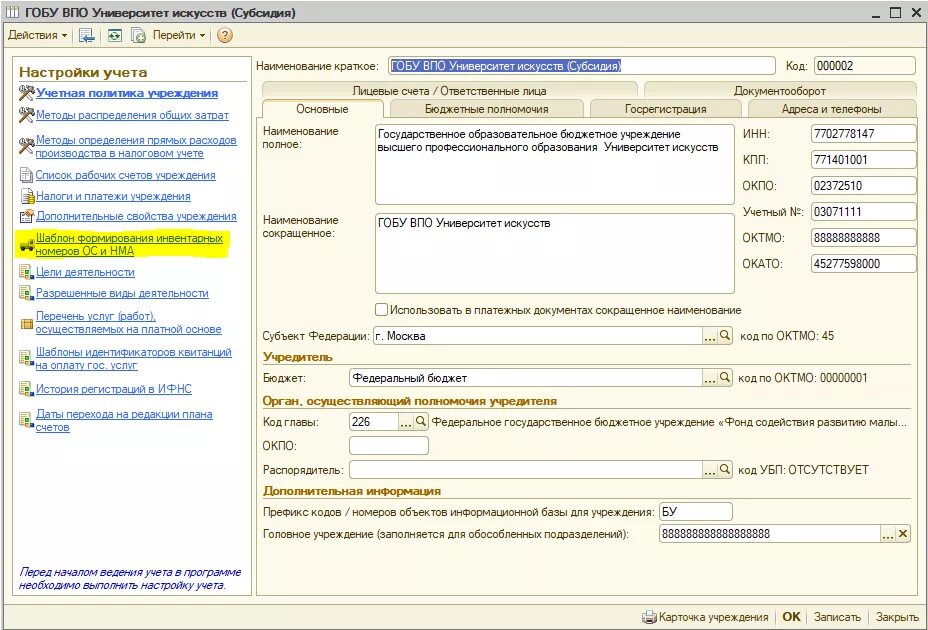Click the КПП input field

click(x=863, y=160)
